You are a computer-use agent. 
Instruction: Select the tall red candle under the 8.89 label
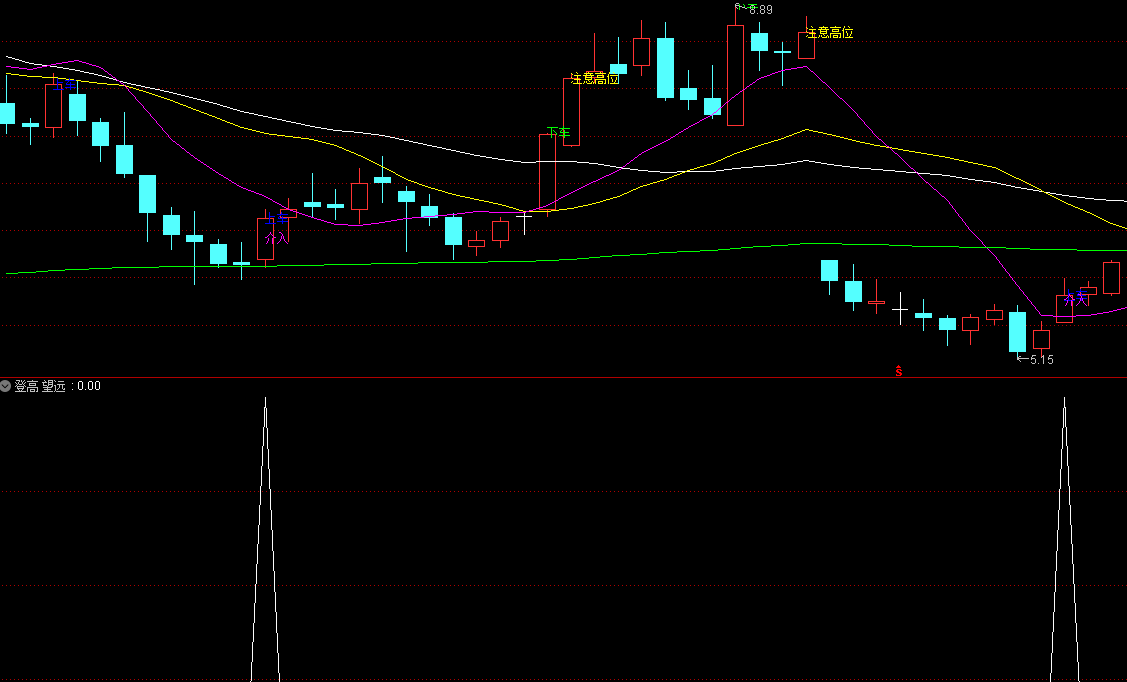735,75
